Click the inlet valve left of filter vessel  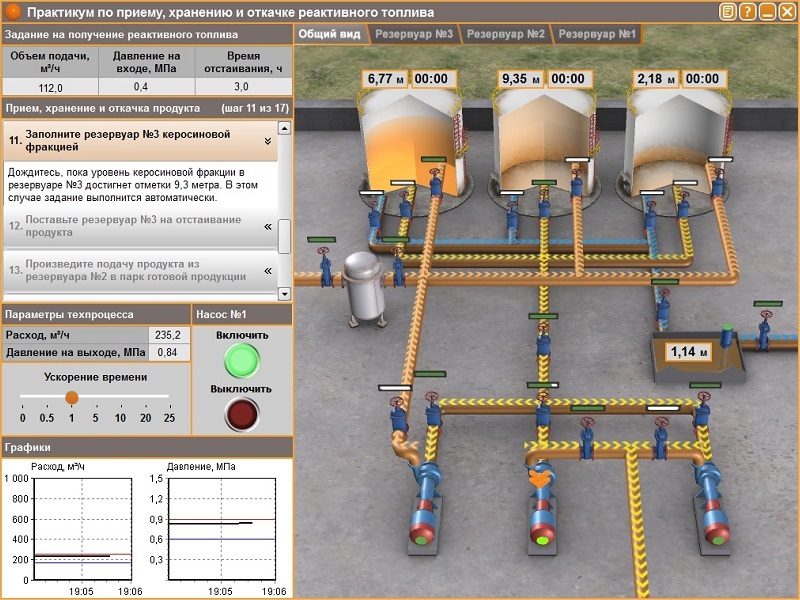324,266
